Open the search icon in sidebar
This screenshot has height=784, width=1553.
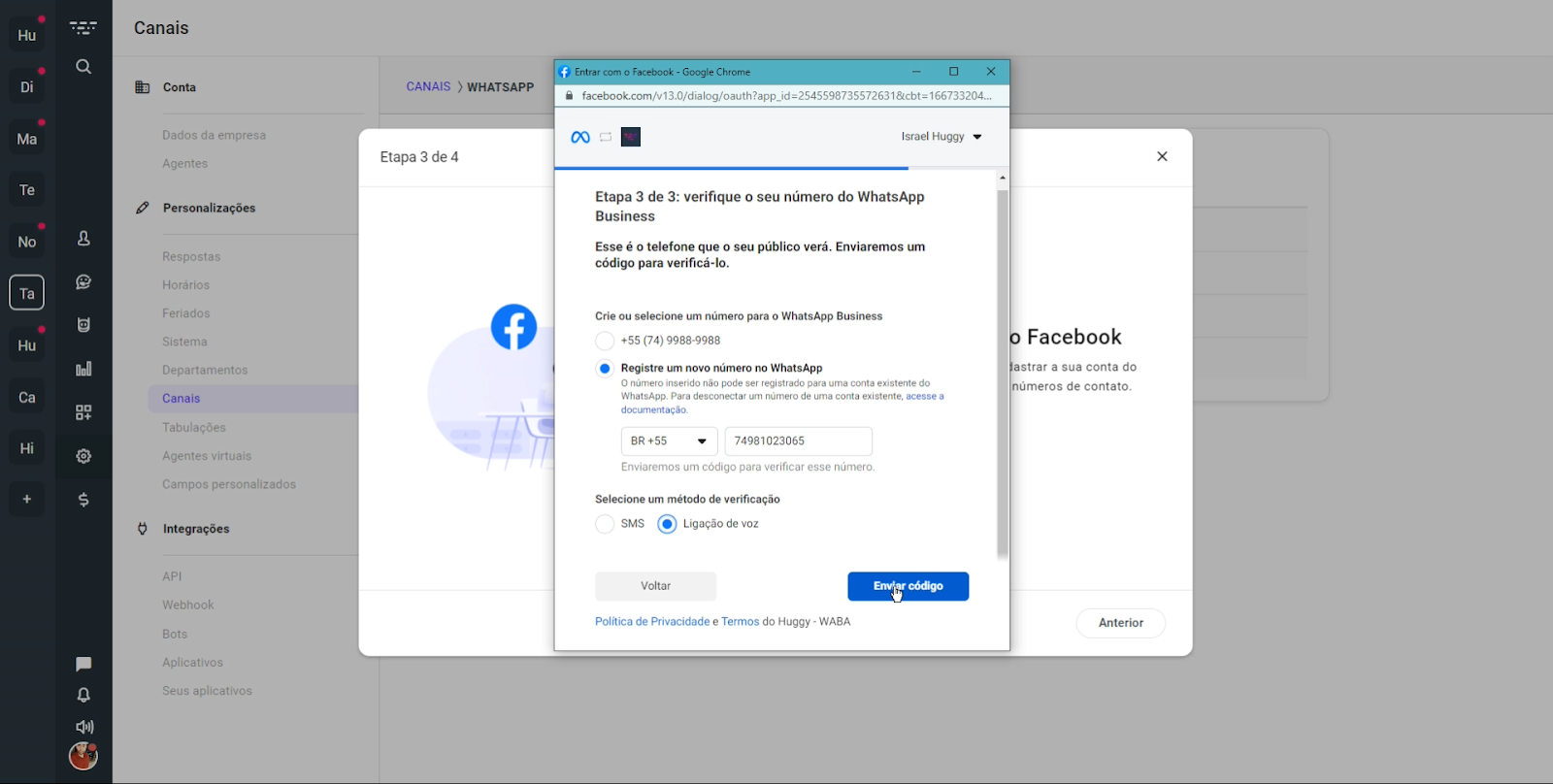(x=83, y=67)
